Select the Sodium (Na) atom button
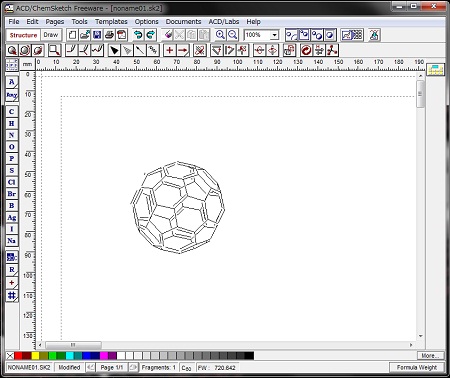Screen dimensions: 450x378 pos(12,241)
